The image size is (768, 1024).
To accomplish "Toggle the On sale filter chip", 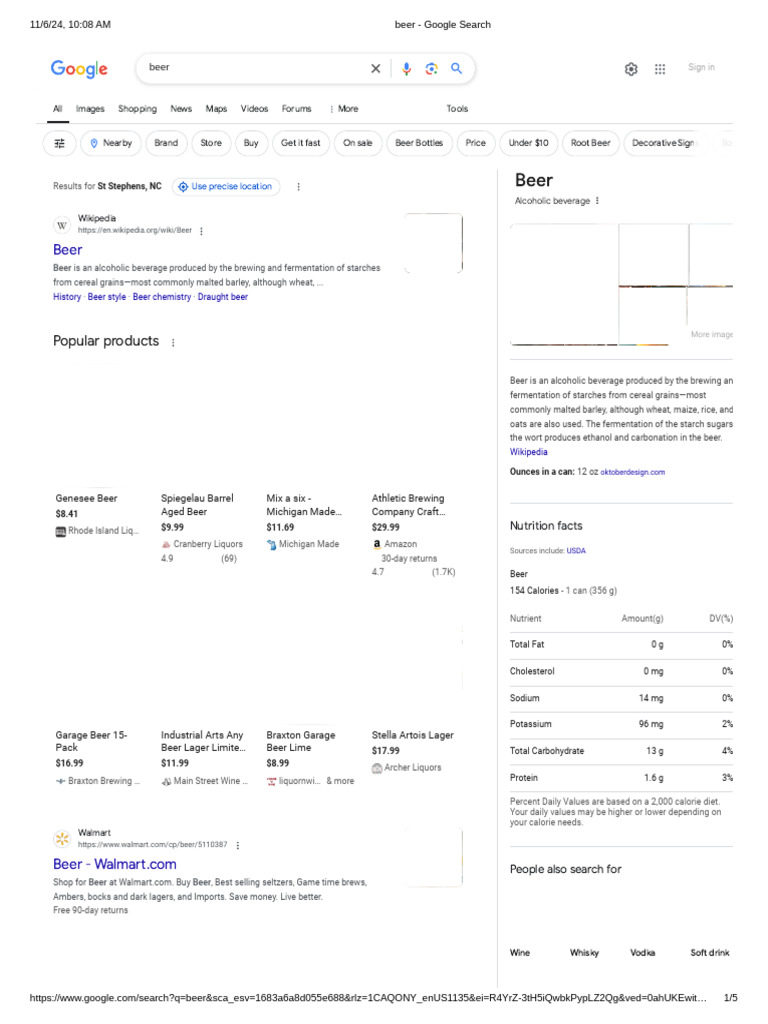I will coord(357,143).
